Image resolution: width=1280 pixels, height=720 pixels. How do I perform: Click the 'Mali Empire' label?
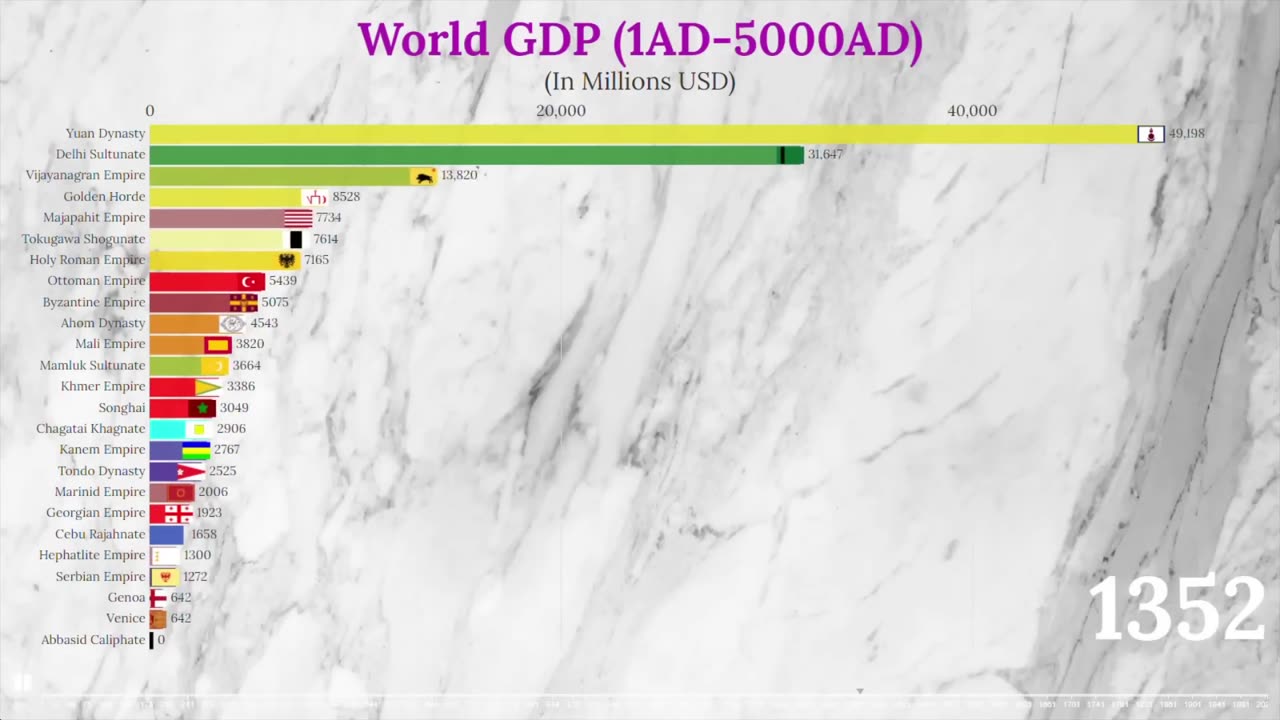110,345
